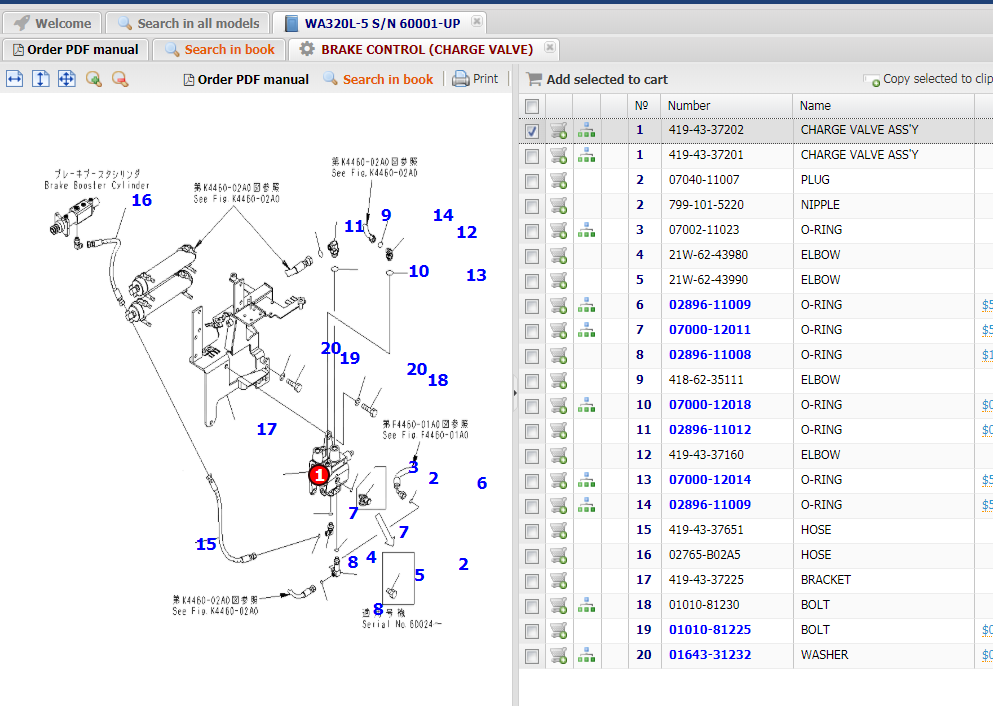This screenshot has height=706, width=993.
Task: Open the Search in all models tab
Action: tap(189, 23)
